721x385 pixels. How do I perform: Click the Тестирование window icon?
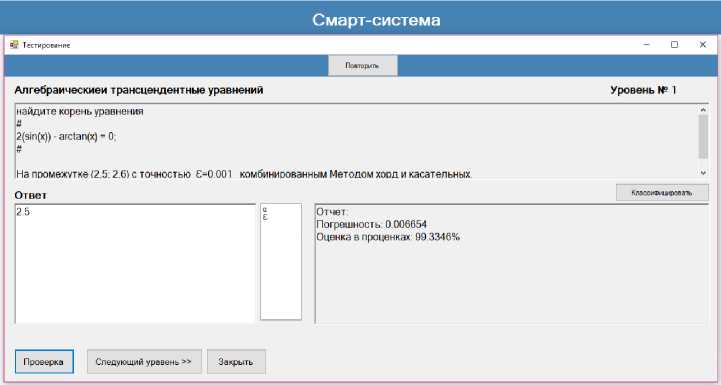tap(14, 45)
